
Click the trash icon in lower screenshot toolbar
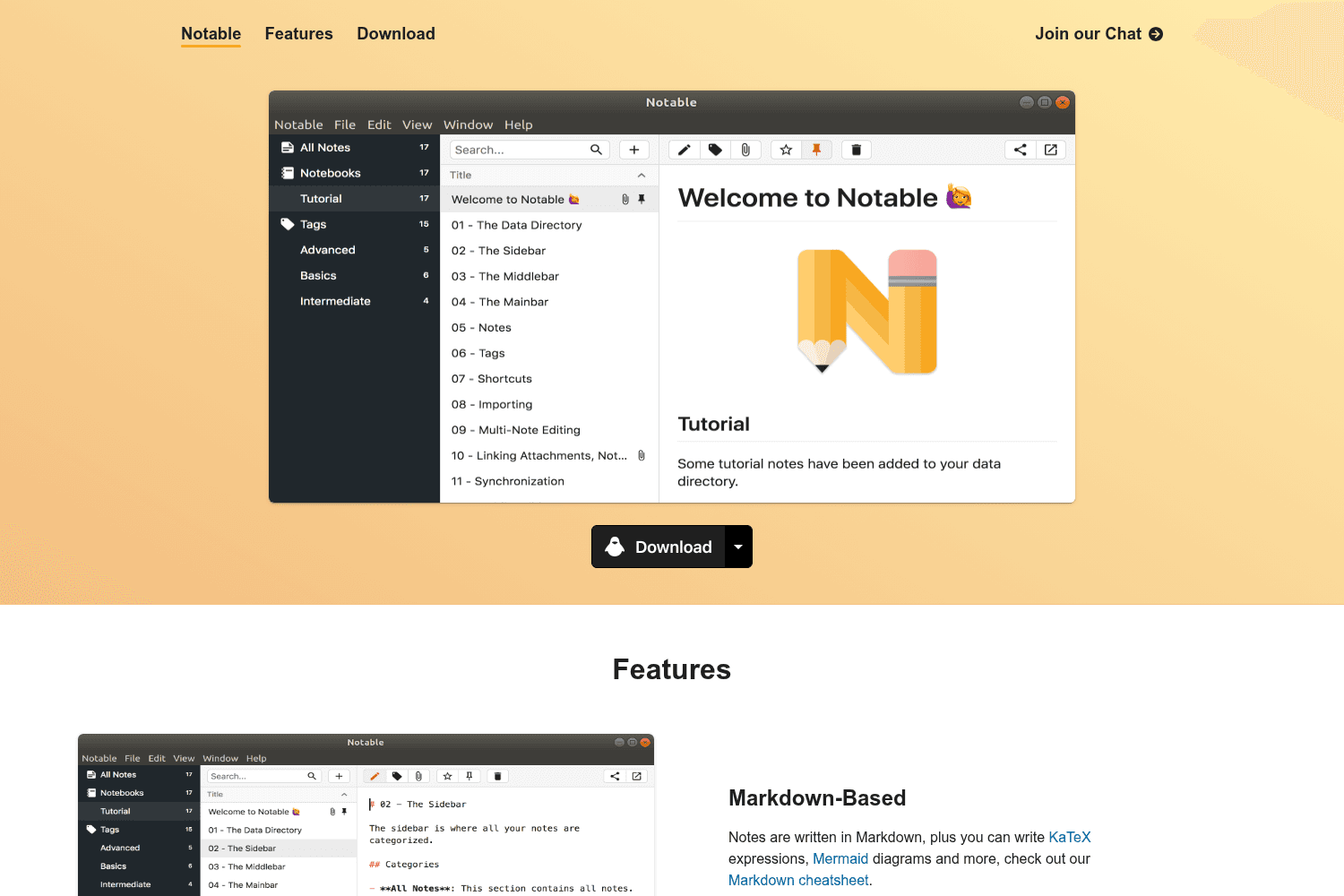point(497,776)
